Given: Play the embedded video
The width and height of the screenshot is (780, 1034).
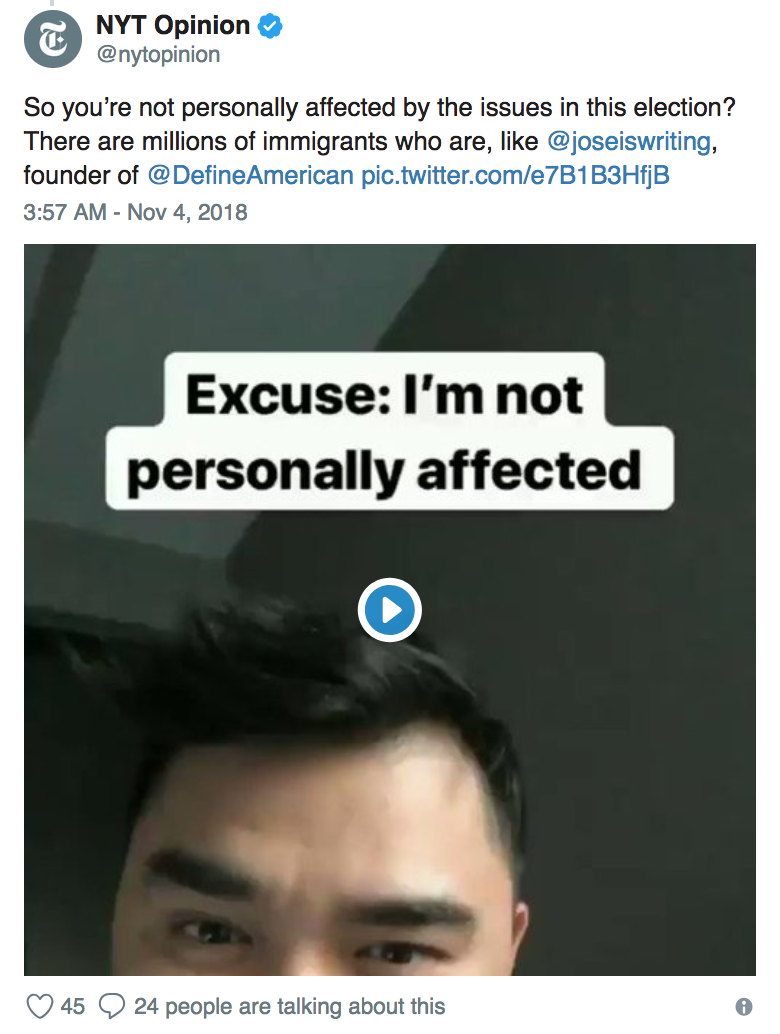Looking at the screenshot, I should tap(390, 609).
